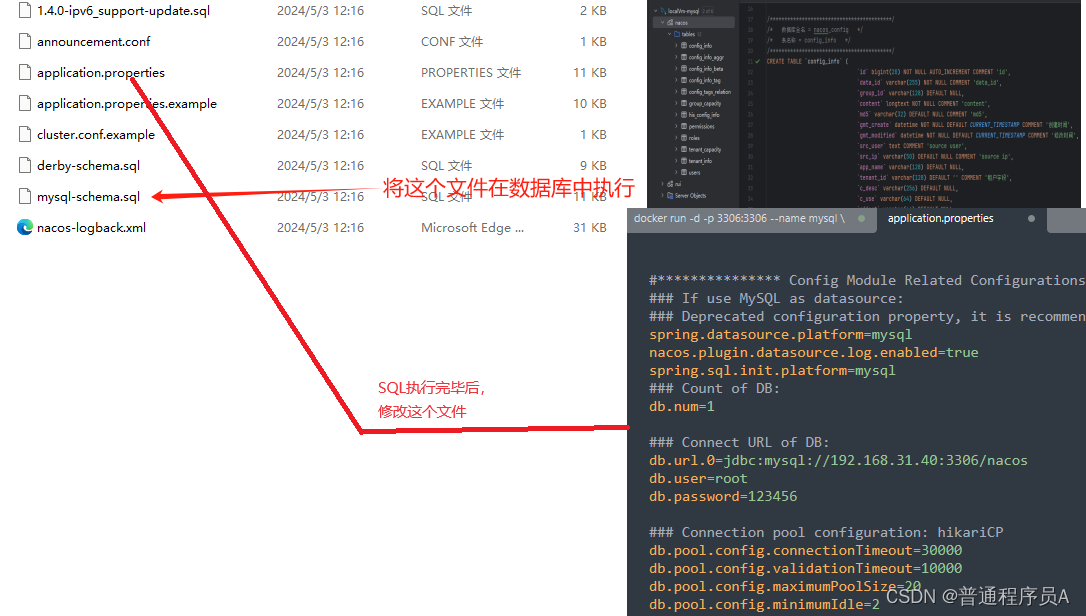Click the CREATE TABLE config_info line
Image resolution: width=1086 pixels, height=616 pixels.
point(807,62)
